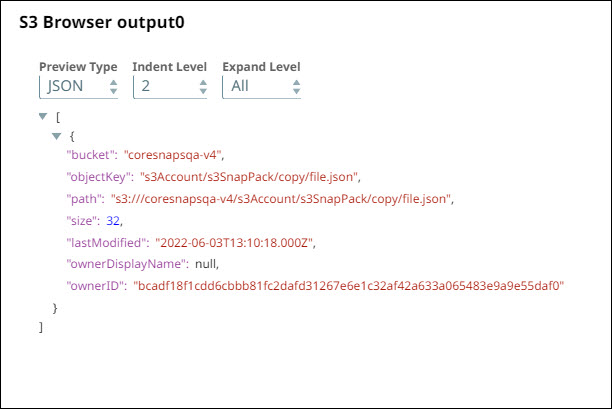Click the "lastModified" key name
Image resolution: width=612 pixels, height=409 pixels.
coord(105,242)
